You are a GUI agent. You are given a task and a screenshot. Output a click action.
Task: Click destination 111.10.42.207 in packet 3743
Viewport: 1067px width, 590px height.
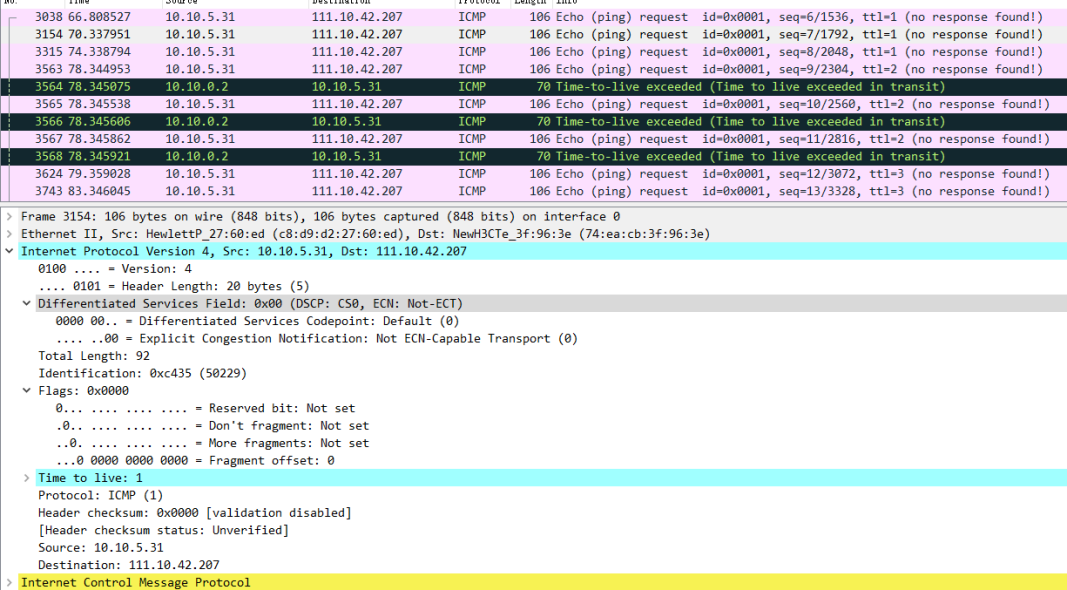point(357,191)
